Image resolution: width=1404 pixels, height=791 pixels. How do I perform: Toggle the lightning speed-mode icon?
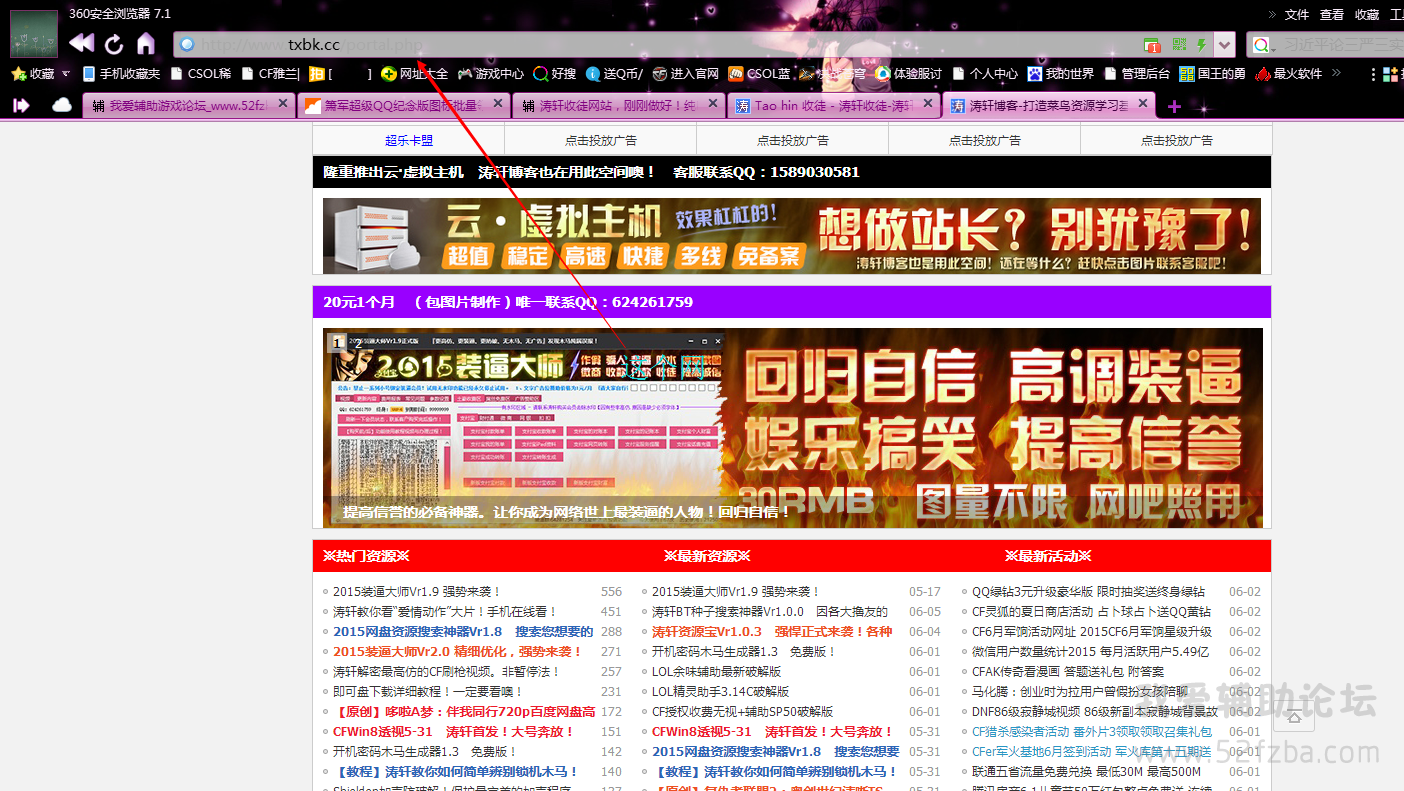pyautogui.click(x=1201, y=45)
